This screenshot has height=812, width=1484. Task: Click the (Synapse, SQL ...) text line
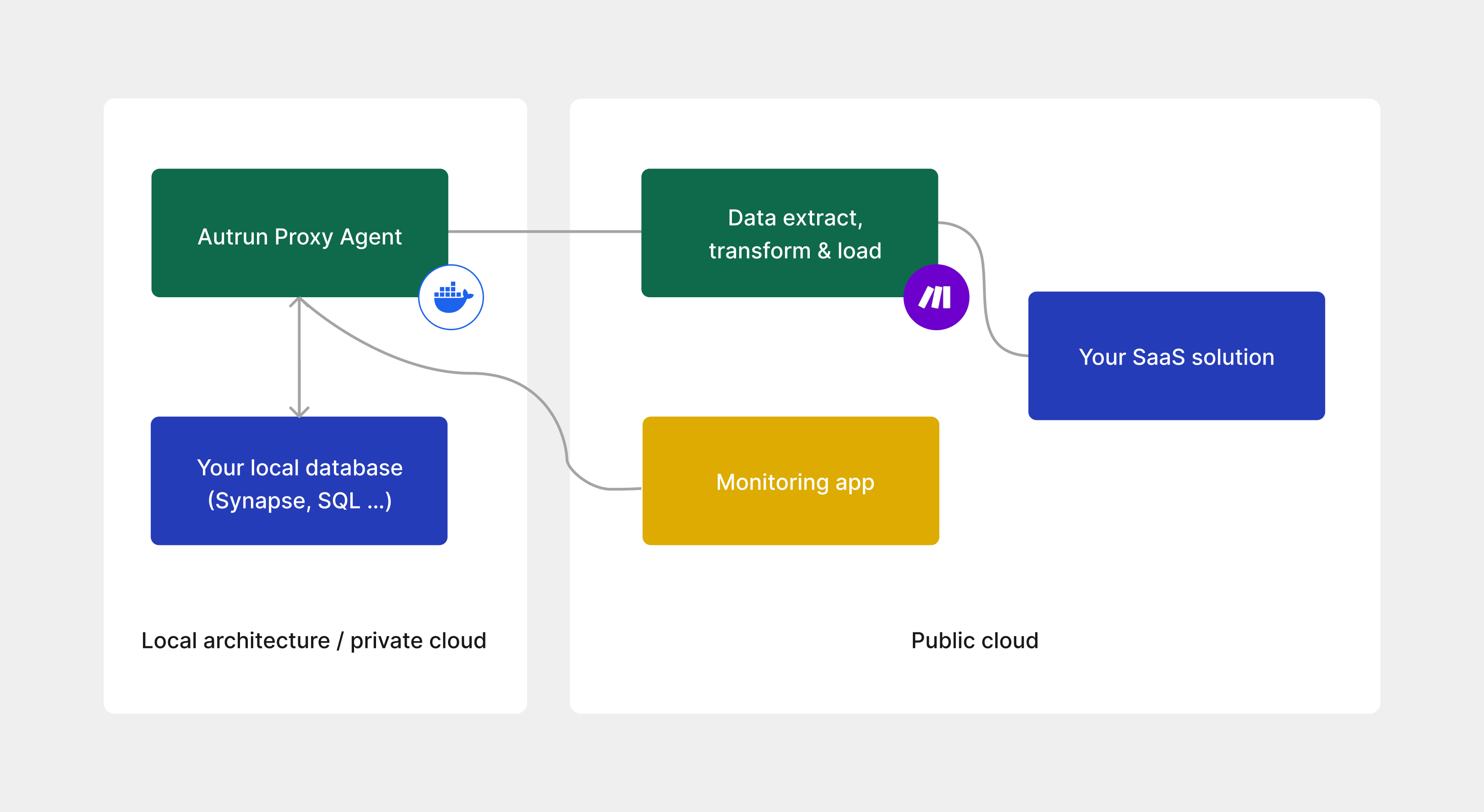pos(300,501)
